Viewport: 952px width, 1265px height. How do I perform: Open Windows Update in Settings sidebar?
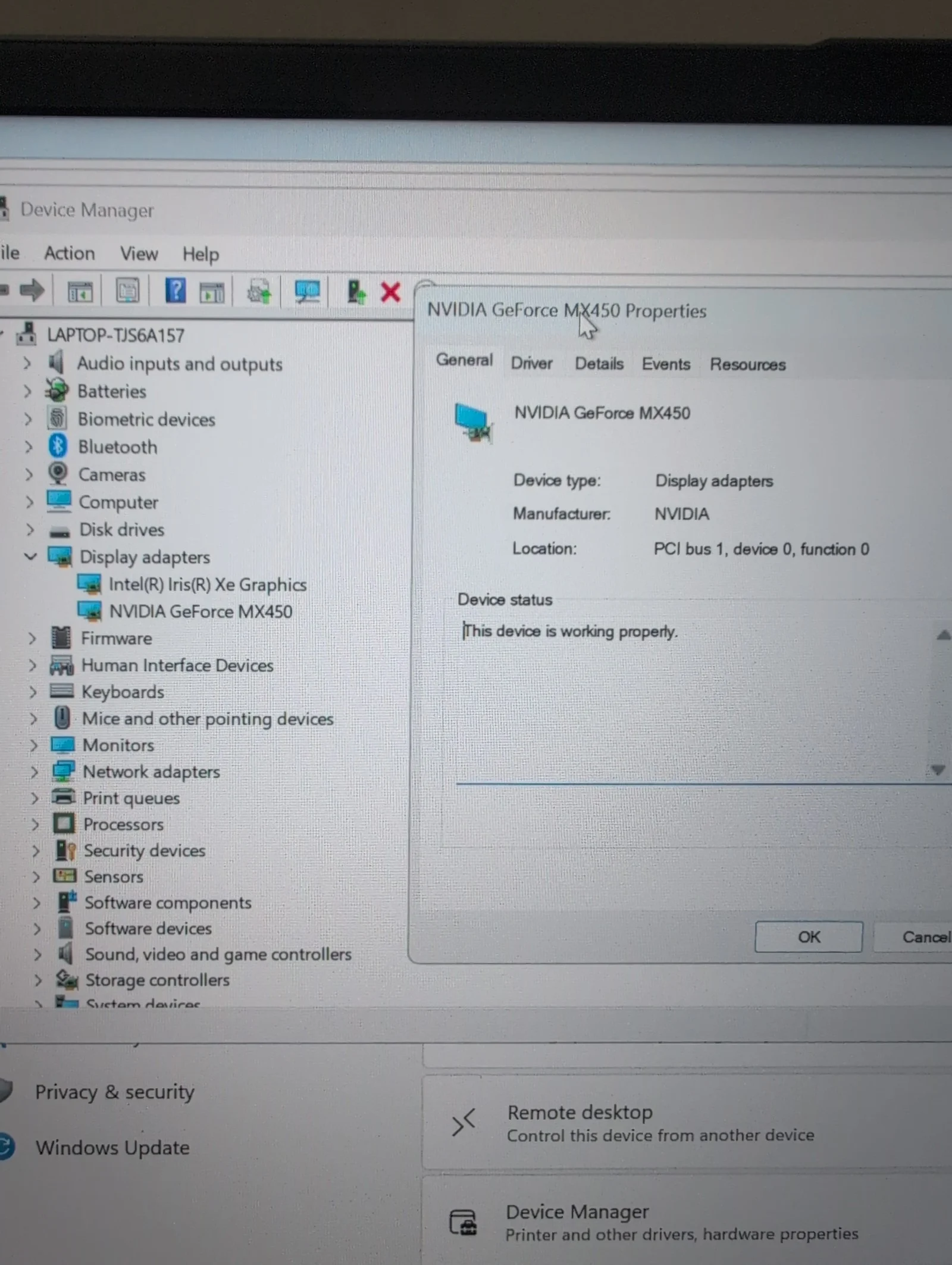tap(112, 1147)
